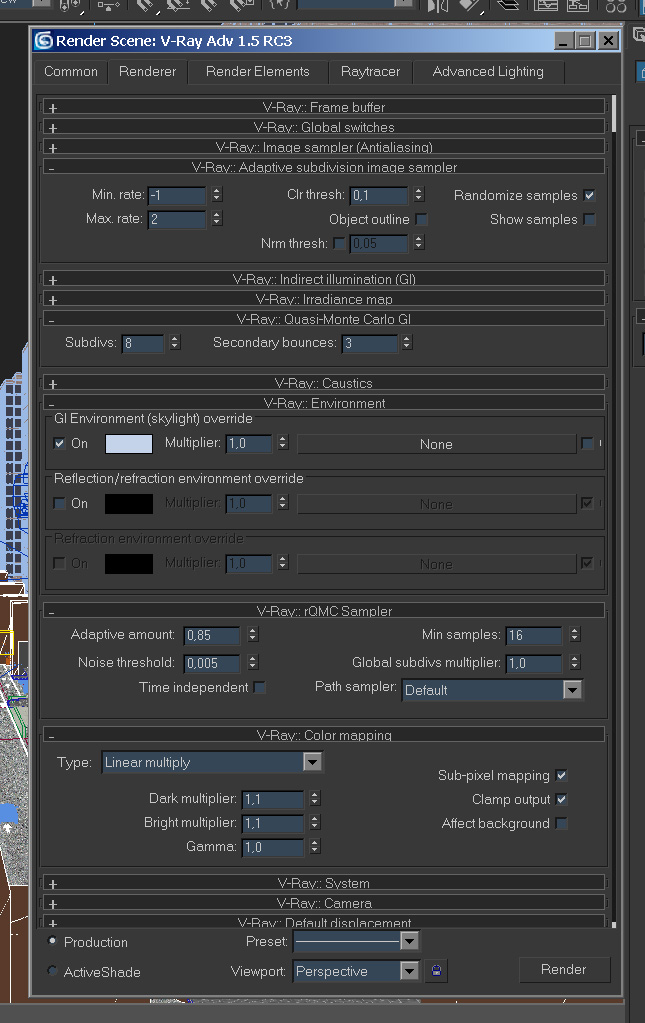Viewport: 645px width, 1023px height.
Task: Adjust the Min. rate spinner arrows
Action: [217, 194]
